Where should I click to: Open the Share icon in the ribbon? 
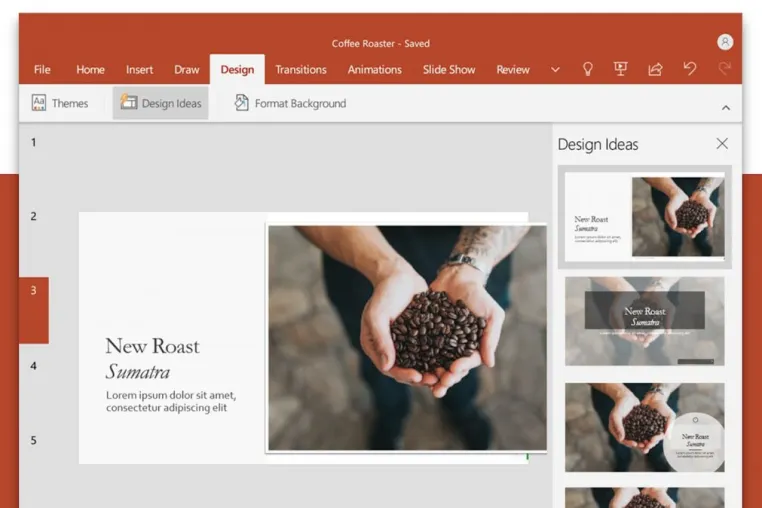coord(655,70)
